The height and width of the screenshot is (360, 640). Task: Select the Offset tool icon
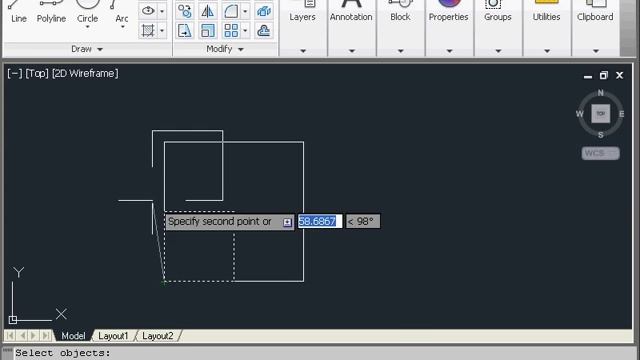point(264,31)
